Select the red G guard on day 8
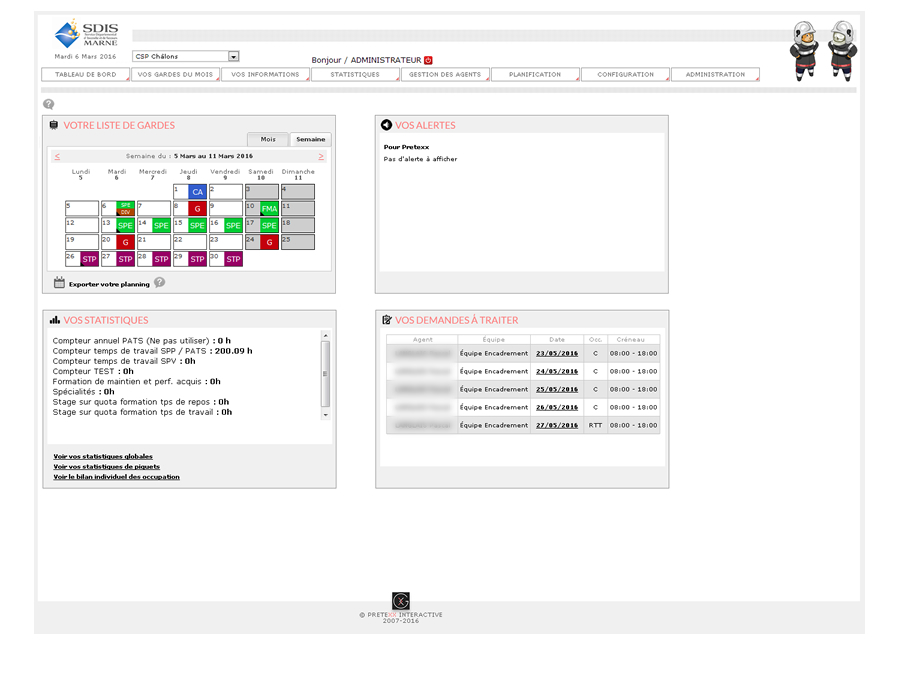This screenshot has width=900, height=682. pos(197,208)
